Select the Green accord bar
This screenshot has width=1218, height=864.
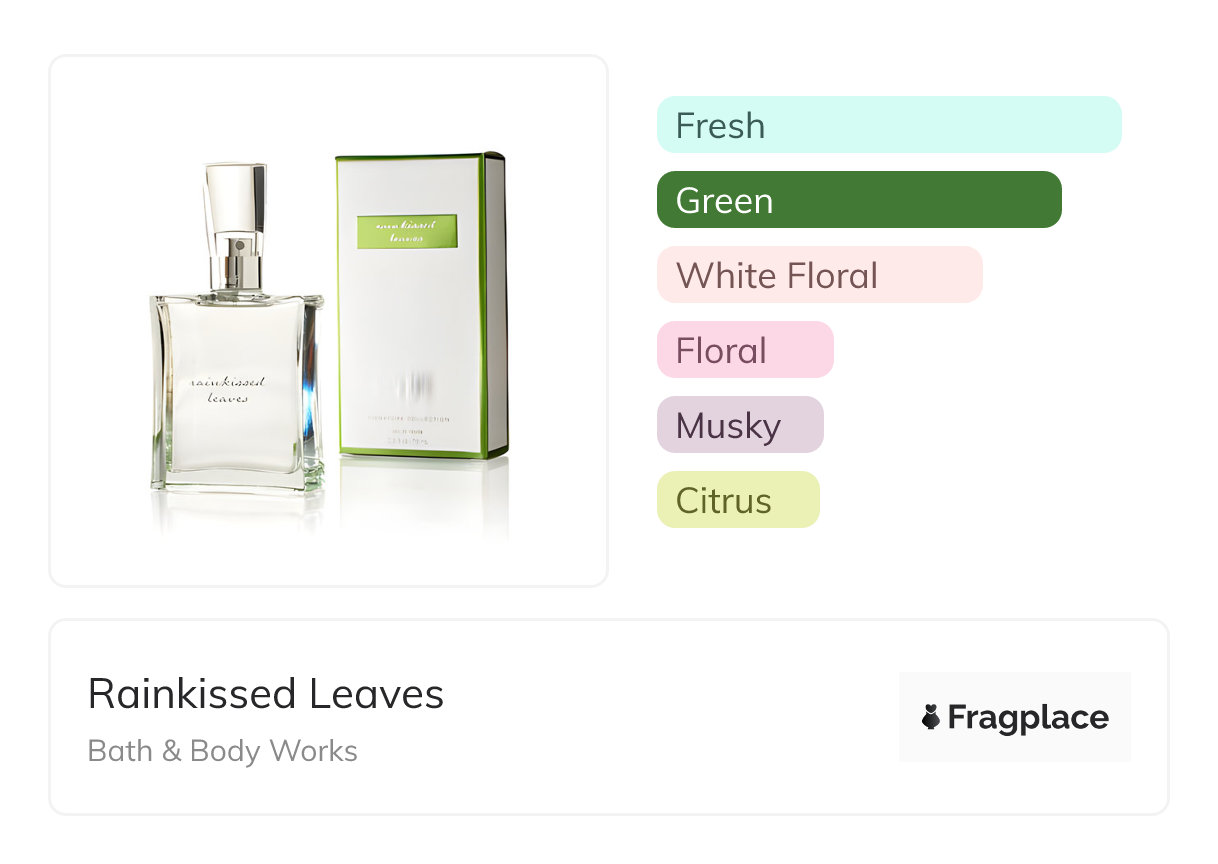859,200
